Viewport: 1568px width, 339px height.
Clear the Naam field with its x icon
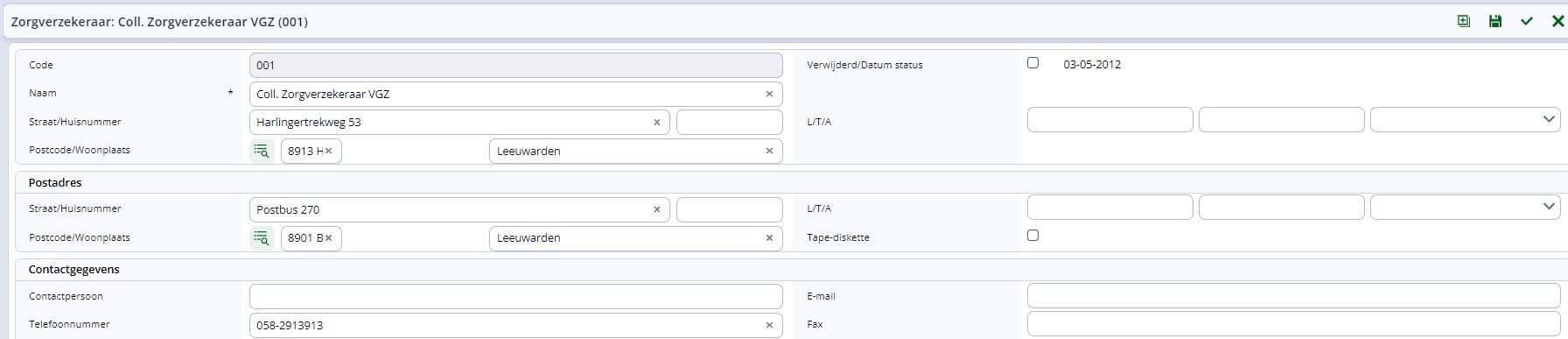[769, 94]
